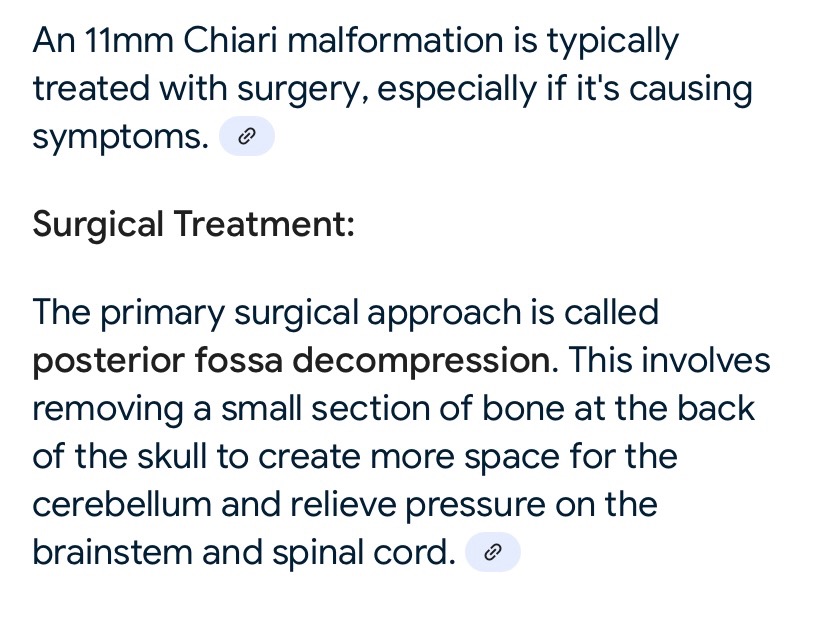The width and height of the screenshot is (828, 621).
Task: Click the phrase "brainstem and spinal cord."
Action: pyautogui.click(x=243, y=553)
